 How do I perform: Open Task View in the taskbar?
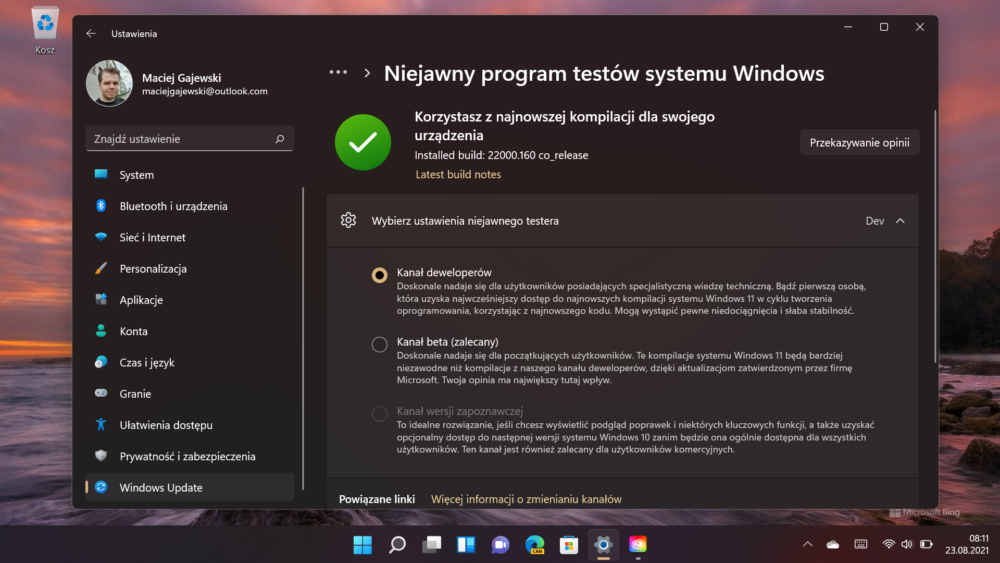432,545
